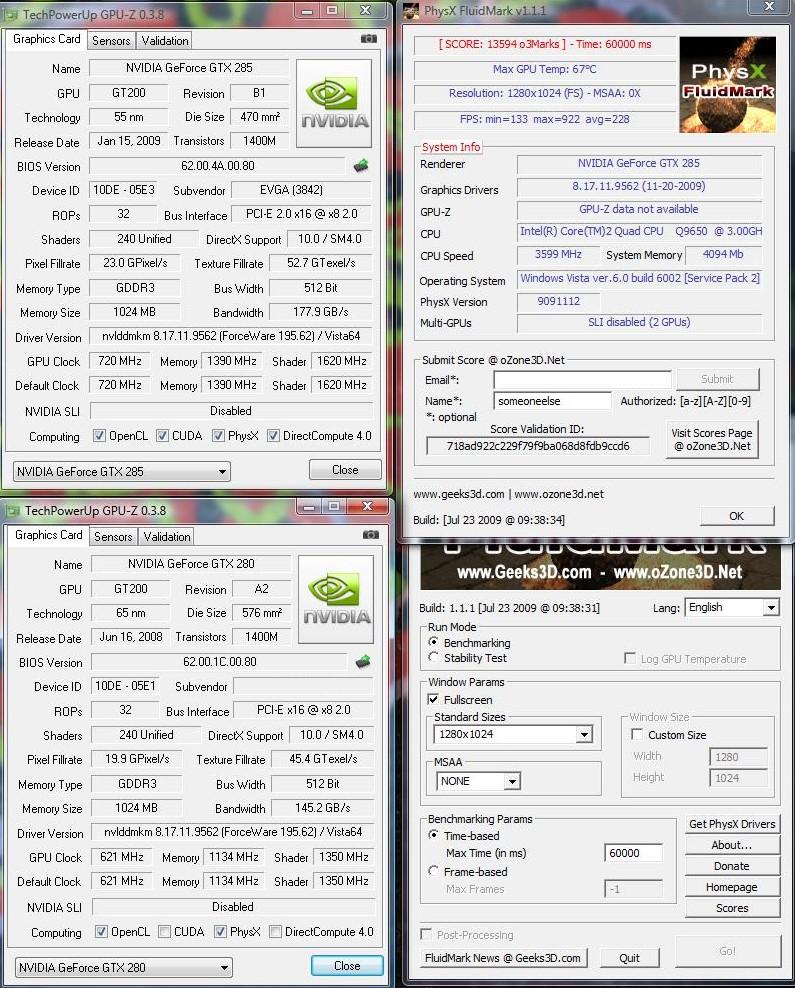Screen dimensions: 795x988
Task: Click the Donate button
Action: click(x=732, y=866)
